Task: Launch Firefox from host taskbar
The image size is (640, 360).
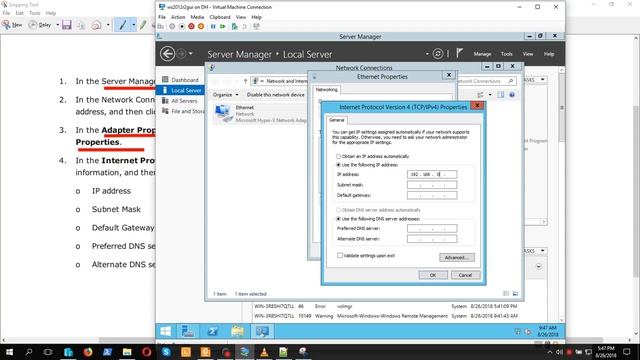Action: (x=88, y=352)
